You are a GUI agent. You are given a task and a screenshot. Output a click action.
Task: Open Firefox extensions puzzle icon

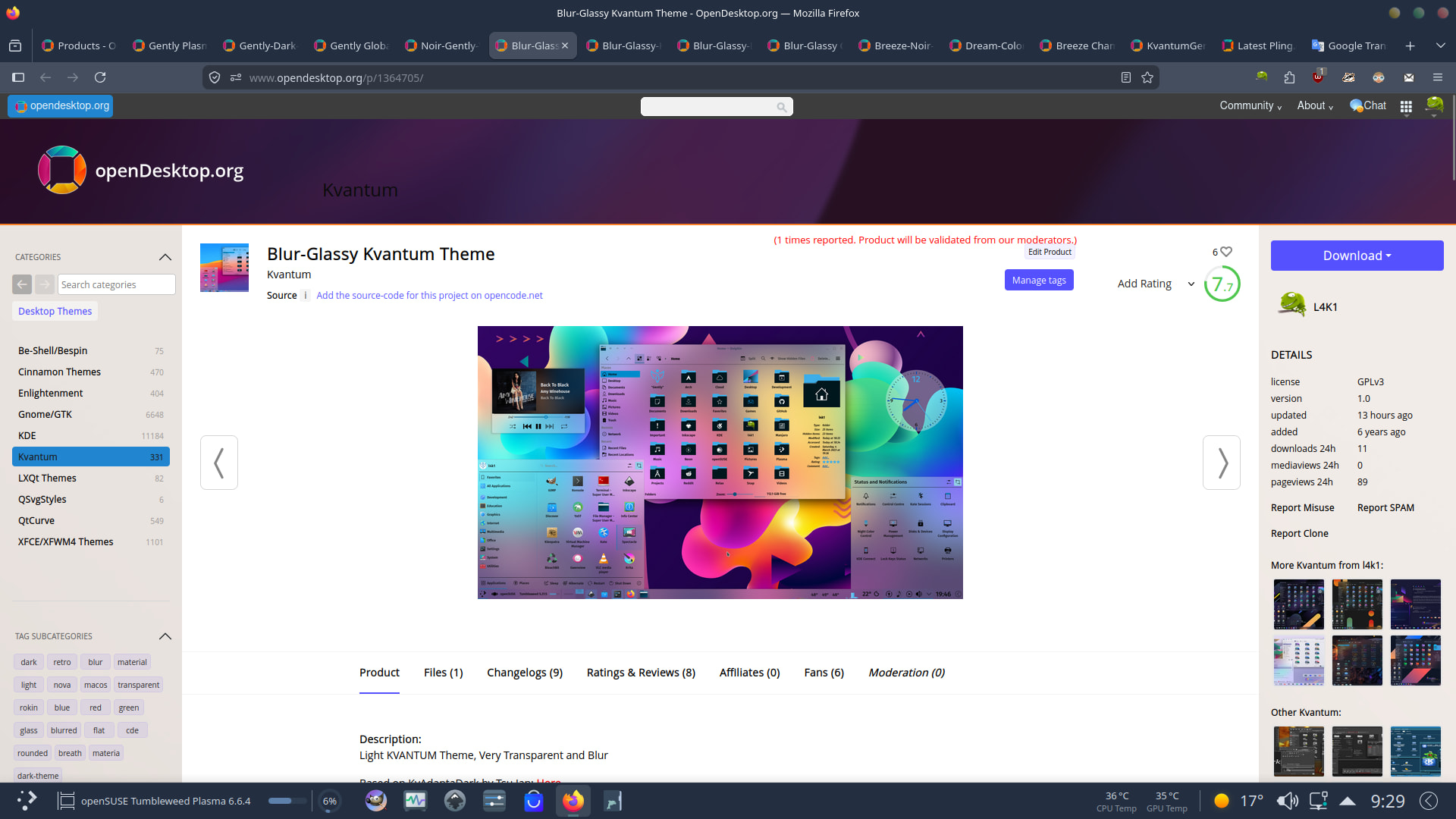(1289, 77)
